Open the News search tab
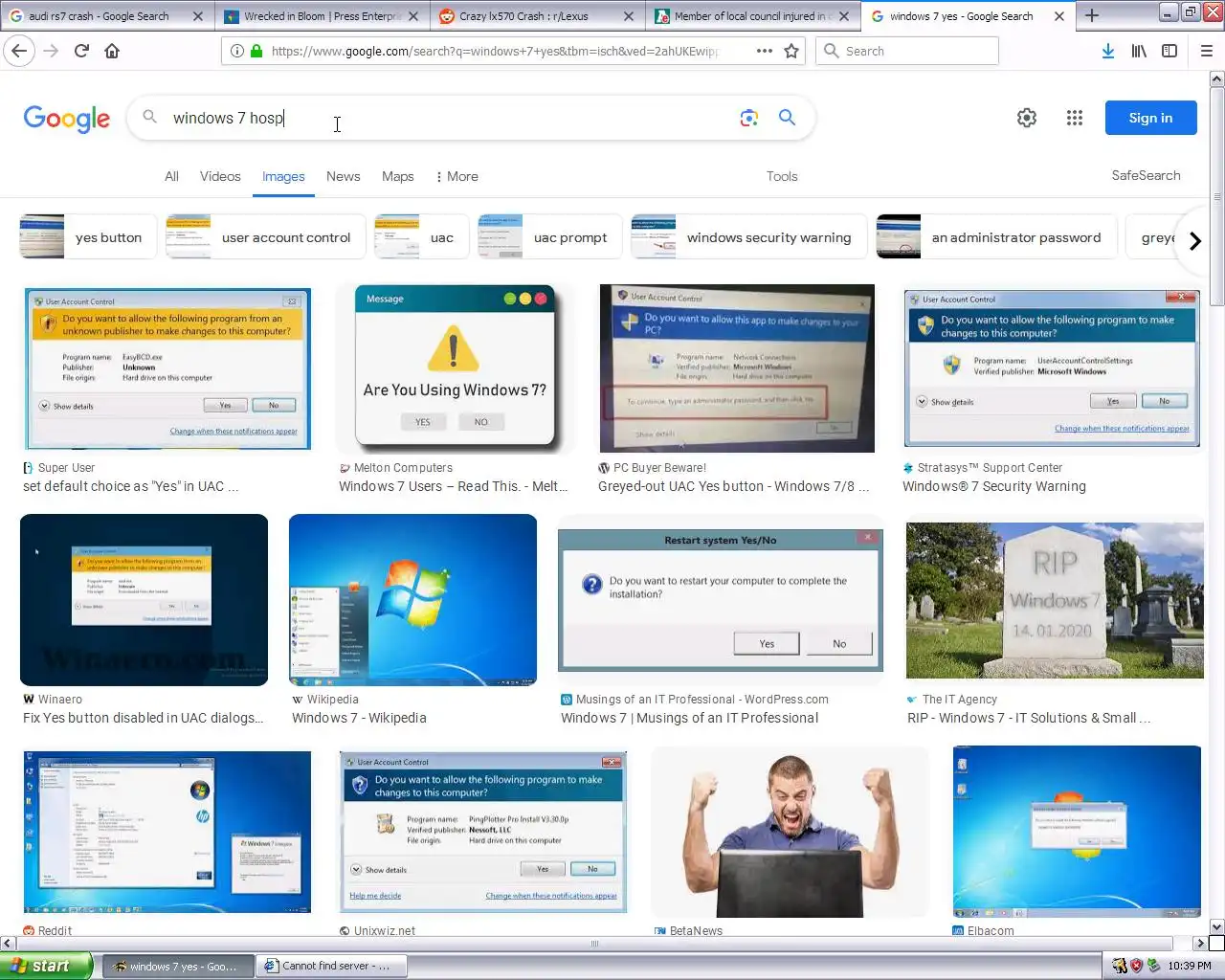 coord(343,176)
